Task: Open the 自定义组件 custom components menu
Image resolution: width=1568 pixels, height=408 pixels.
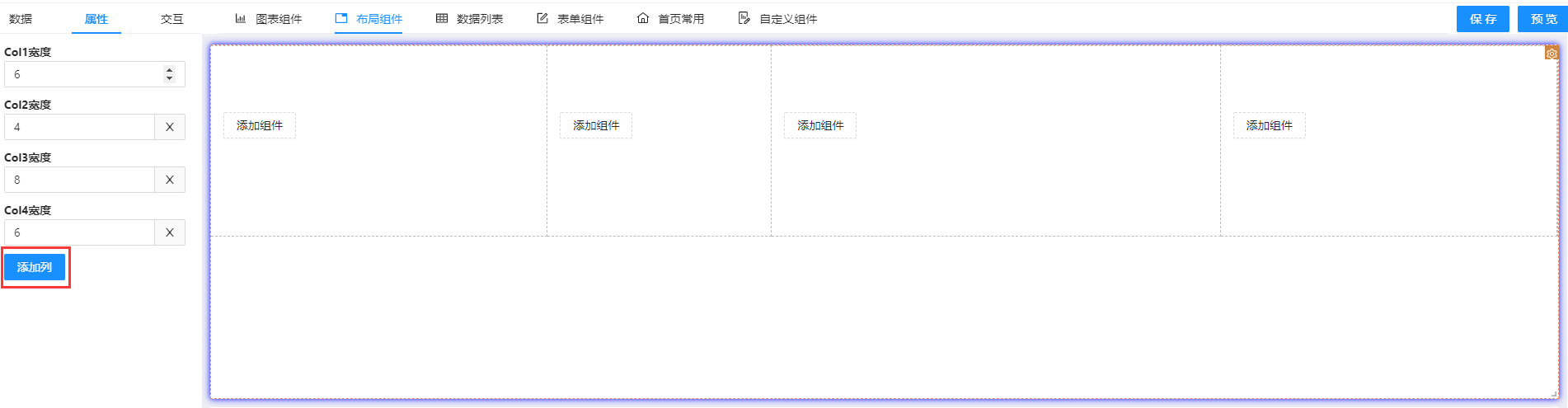Action: click(x=777, y=18)
